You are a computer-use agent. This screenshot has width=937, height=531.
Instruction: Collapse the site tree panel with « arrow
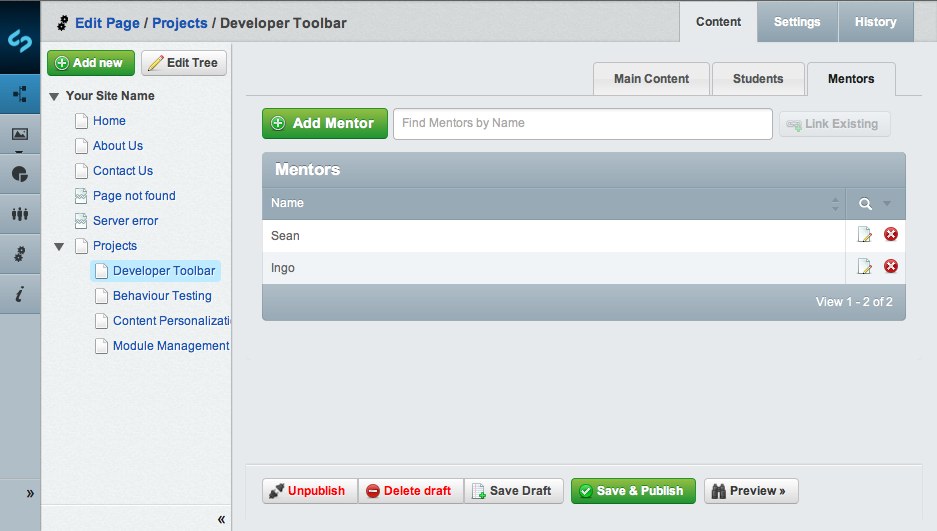(221, 519)
